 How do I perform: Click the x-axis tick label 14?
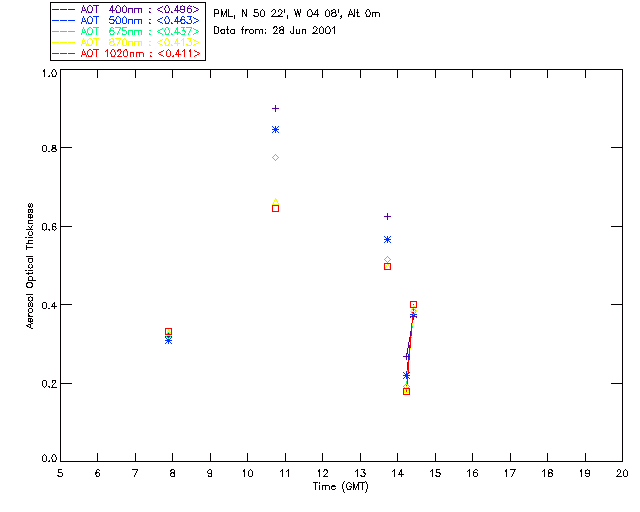tap(398, 473)
